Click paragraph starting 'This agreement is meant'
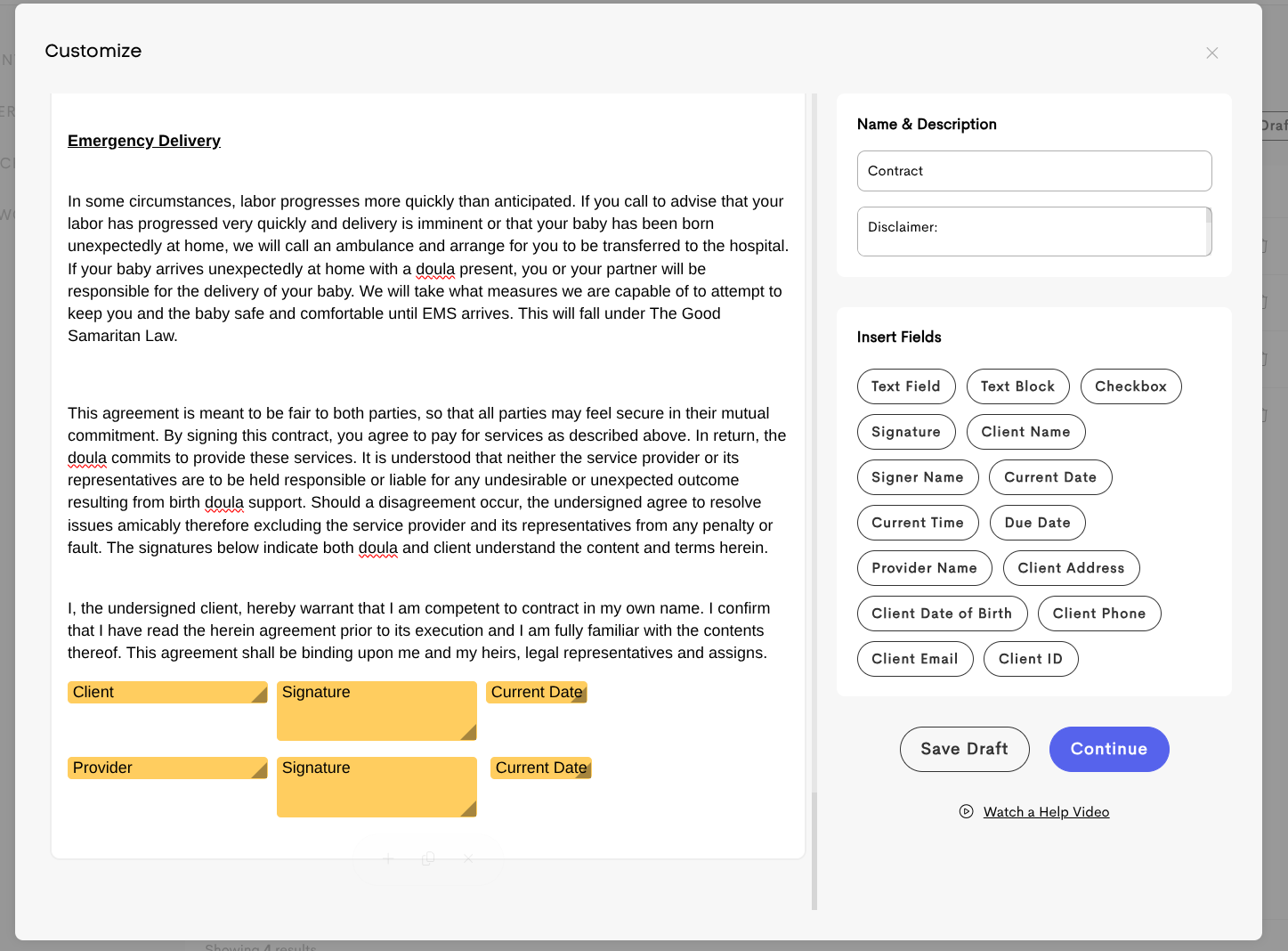Viewport: 1288px width, 951px height. pos(426,480)
